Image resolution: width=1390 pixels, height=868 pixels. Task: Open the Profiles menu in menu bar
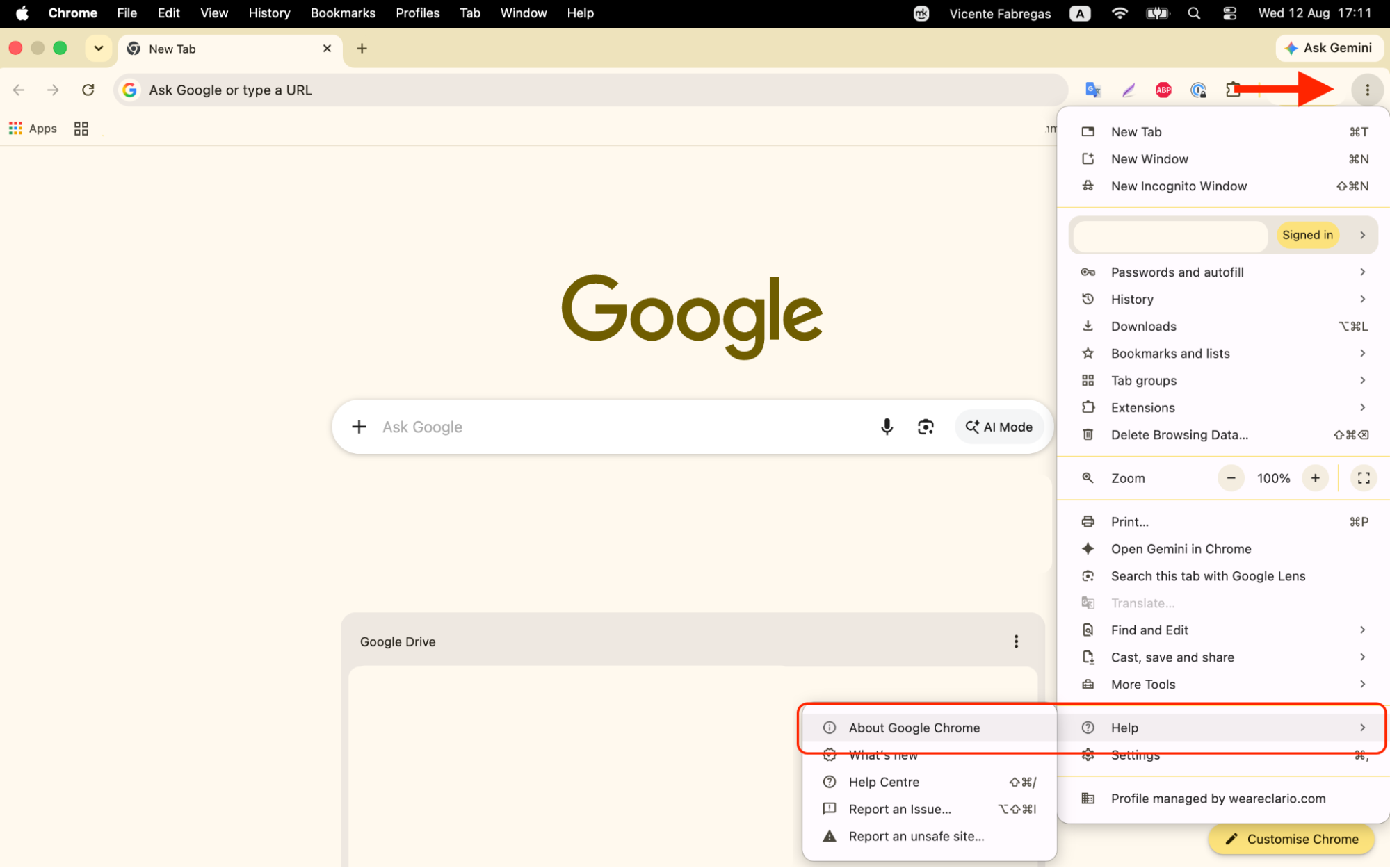pyautogui.click(x=417, y=13)
